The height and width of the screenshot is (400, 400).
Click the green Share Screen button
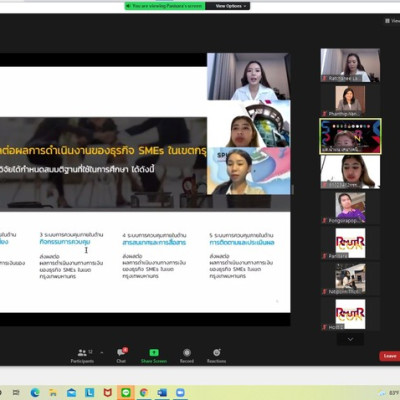coord(154,356)
